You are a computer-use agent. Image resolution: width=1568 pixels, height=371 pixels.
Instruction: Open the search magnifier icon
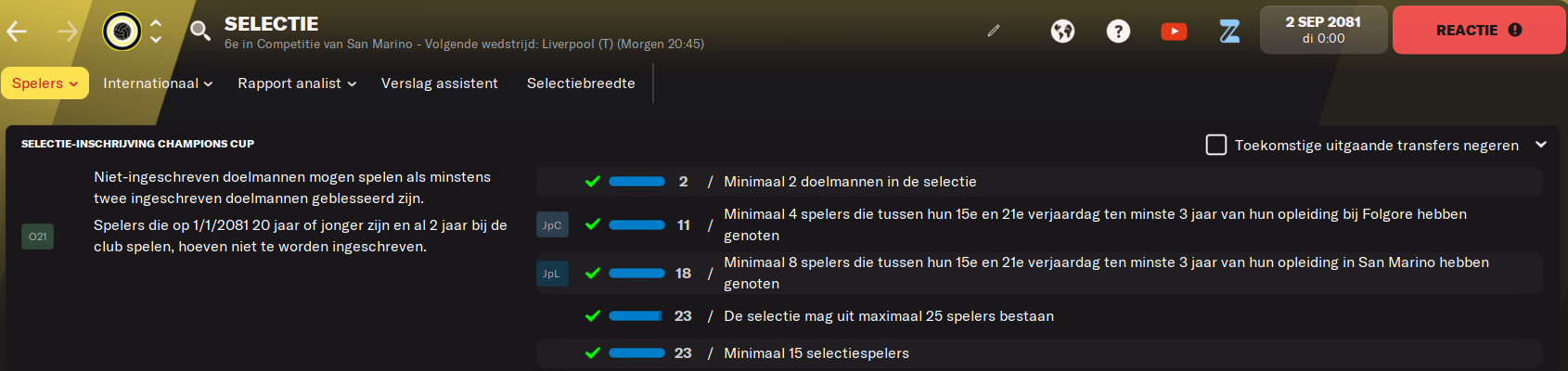click(x=199, y=32)
